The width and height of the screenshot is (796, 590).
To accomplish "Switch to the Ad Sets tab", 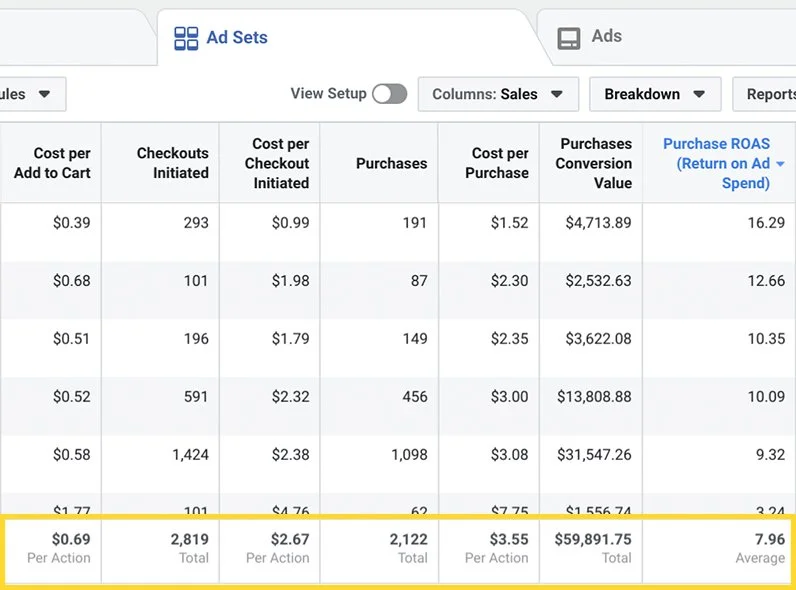I will (236, 38).
